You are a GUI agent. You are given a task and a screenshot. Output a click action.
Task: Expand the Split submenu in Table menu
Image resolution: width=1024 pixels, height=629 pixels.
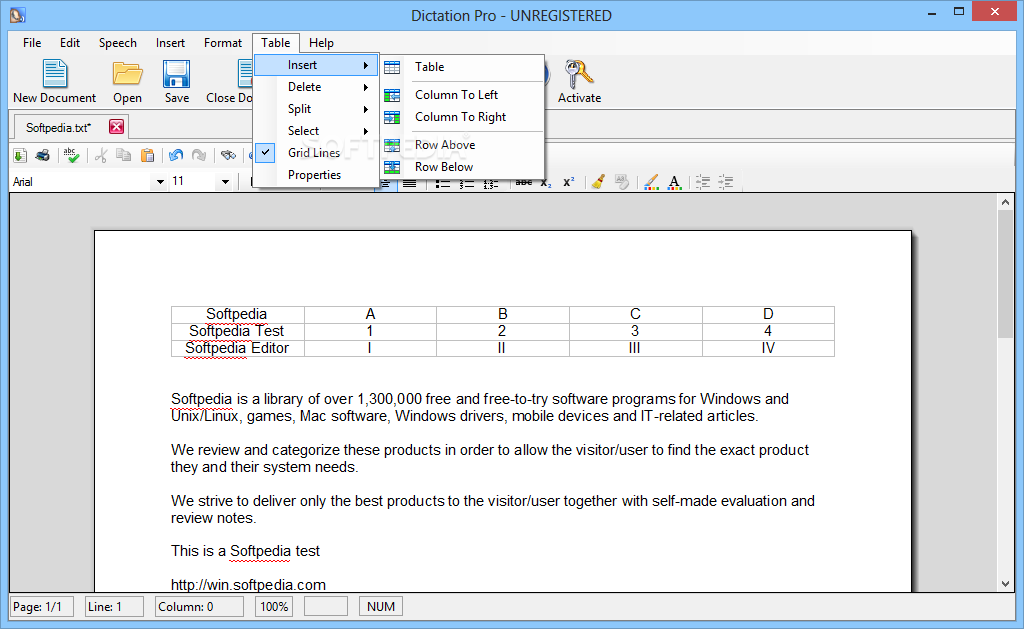[316, 109]
